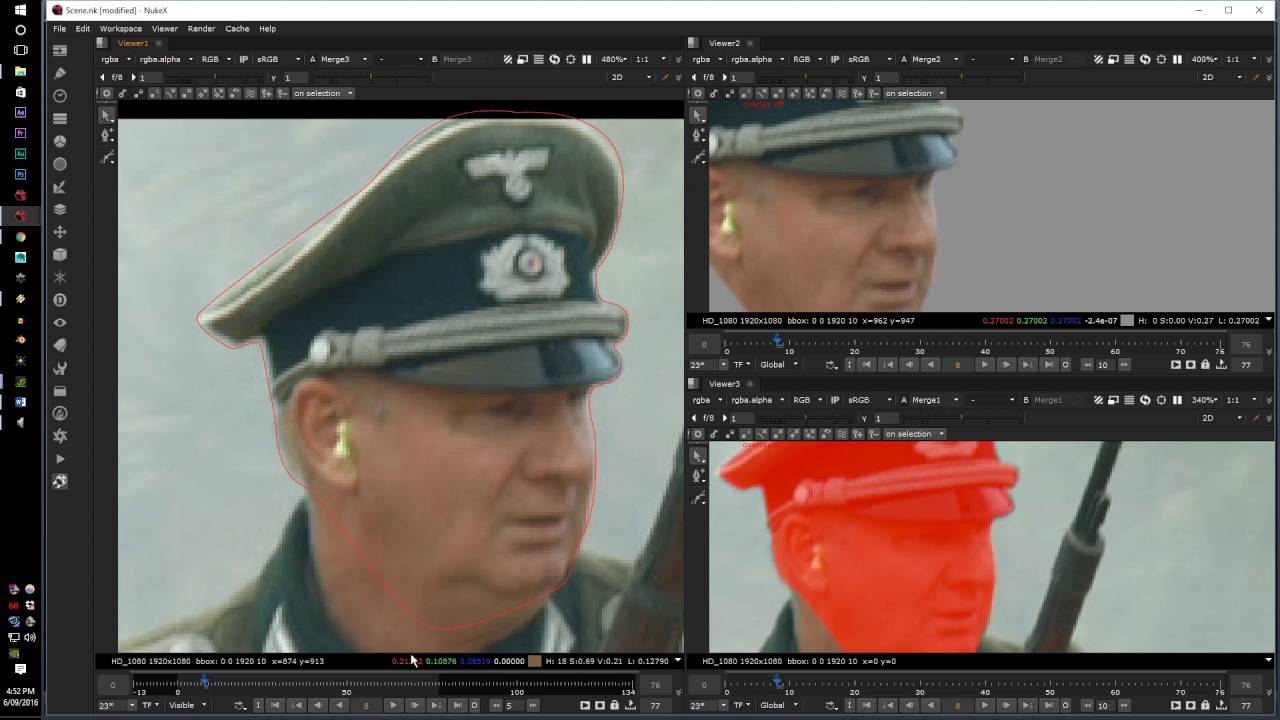
Task: Open the File menu
Action: pos(60,29)
